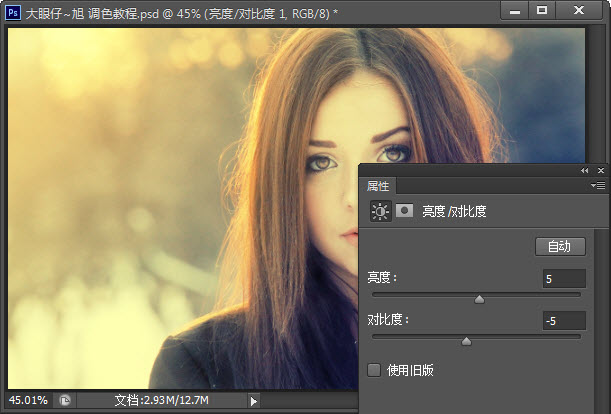Image resolution: width=611 pixels, height=414 pixels.
Task: Select the layer mask icon in Properties
Action: tap(405, 212)
